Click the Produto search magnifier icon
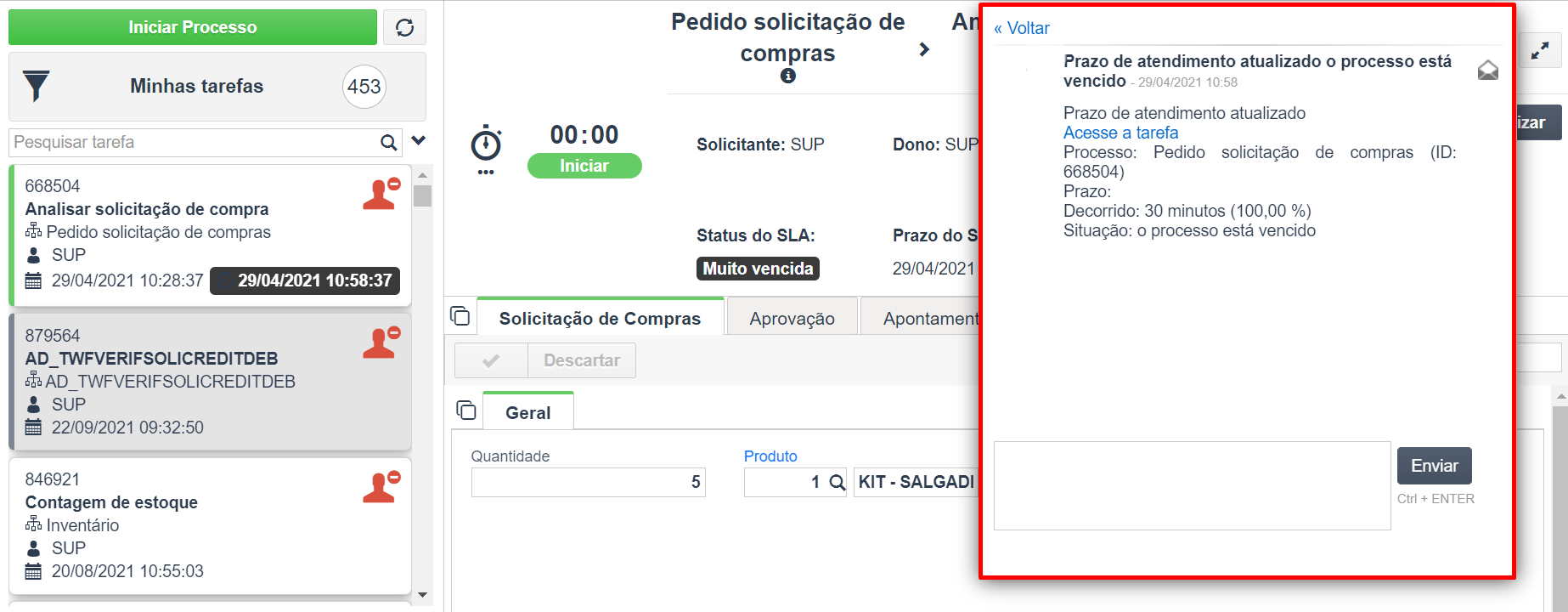The image size is (1568, 612). click(x=837, y=482)
